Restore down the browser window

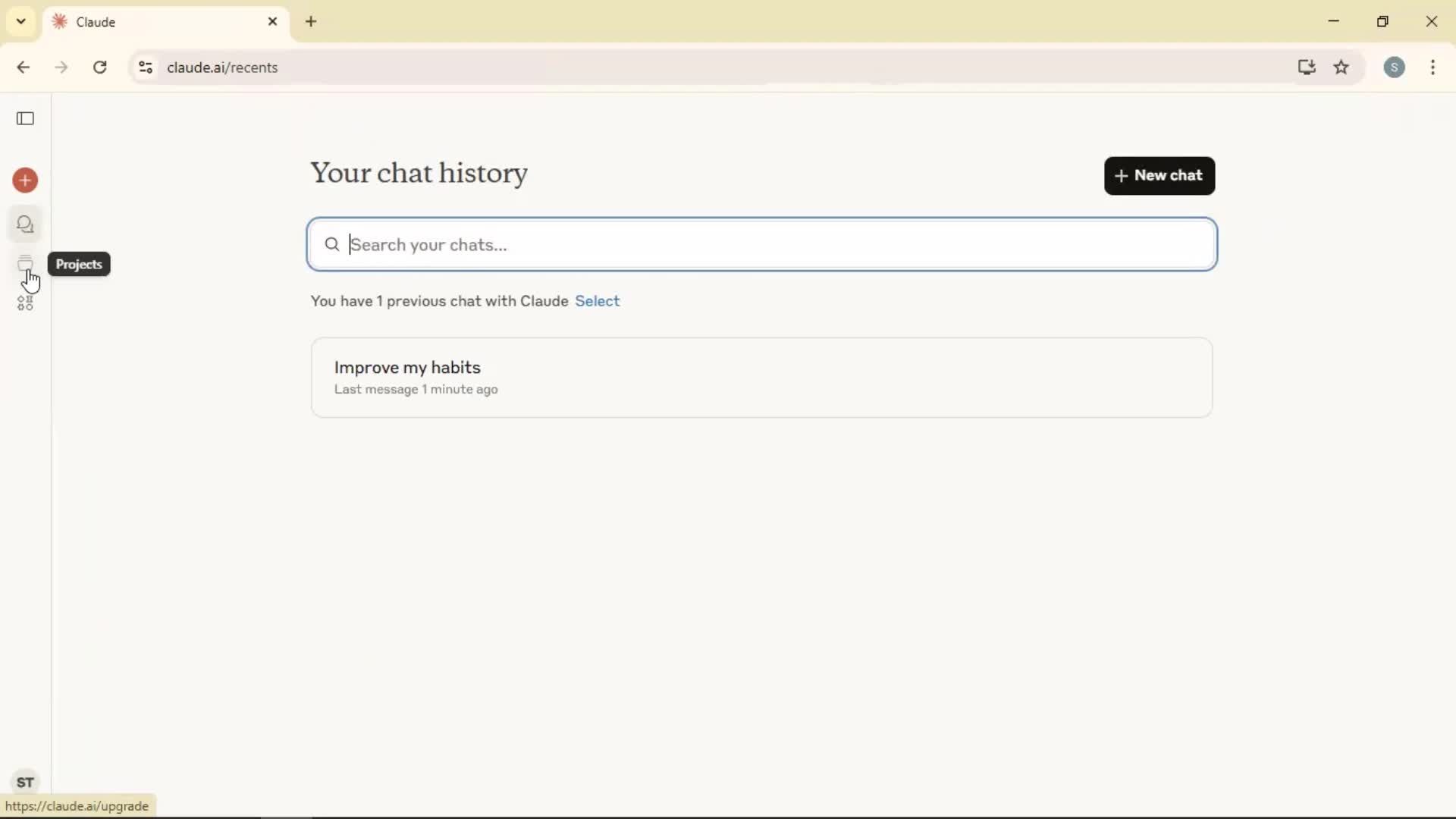point(1382,21)
